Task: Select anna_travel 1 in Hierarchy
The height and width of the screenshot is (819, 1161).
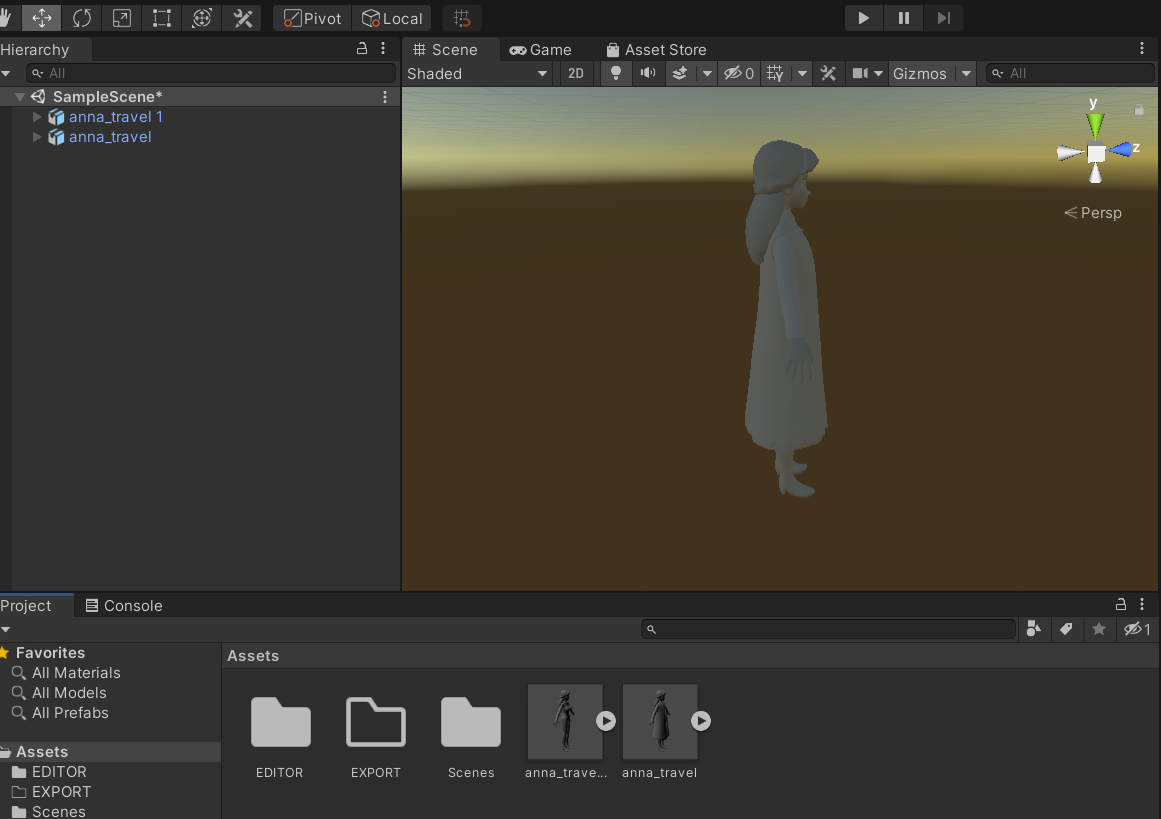Action: point(116,117)
